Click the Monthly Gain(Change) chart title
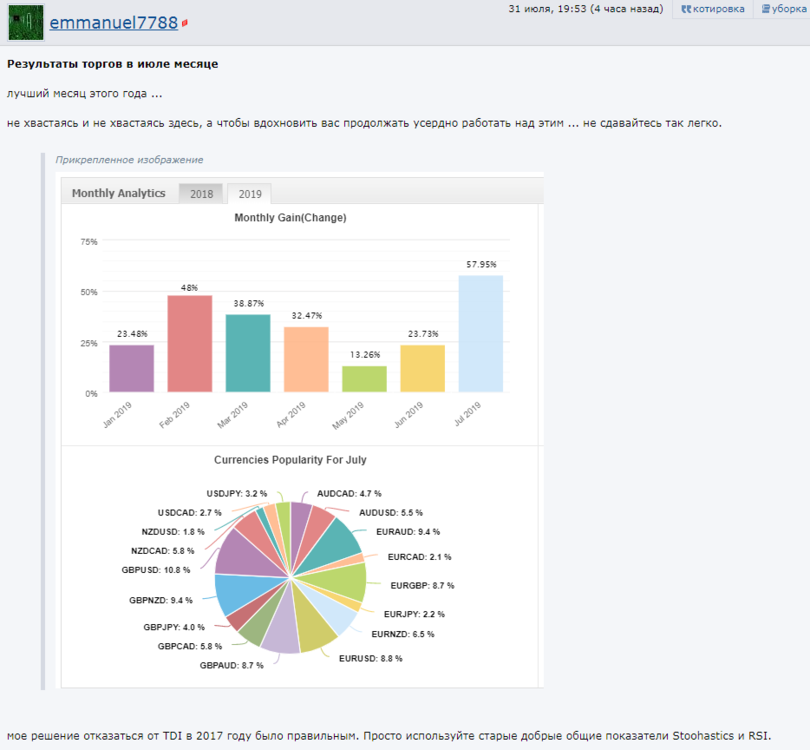Screen dimensions: 810x750 (290, 217)
